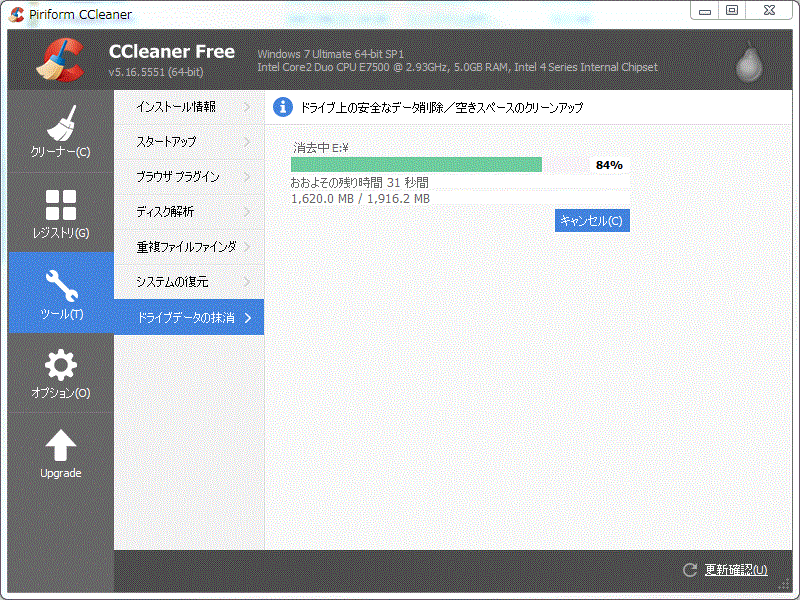Screen dimensions: 800x600
Task: Select the ツール(T) tools section
Action: point(60,293)
